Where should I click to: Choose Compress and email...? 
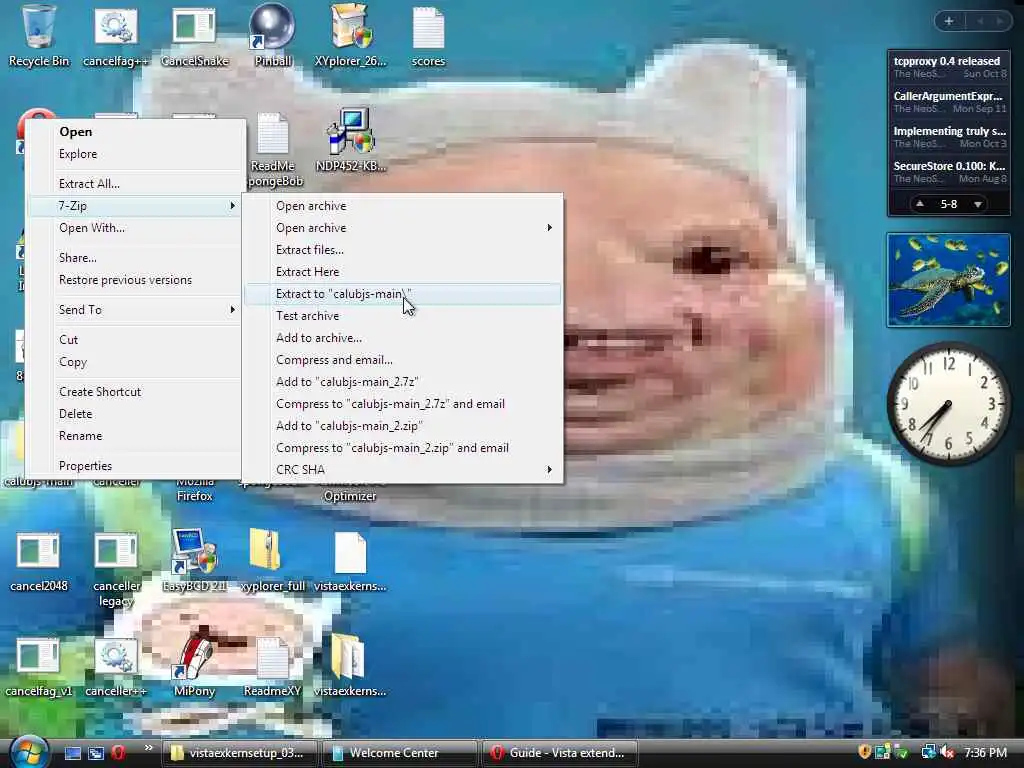[402, 360]
